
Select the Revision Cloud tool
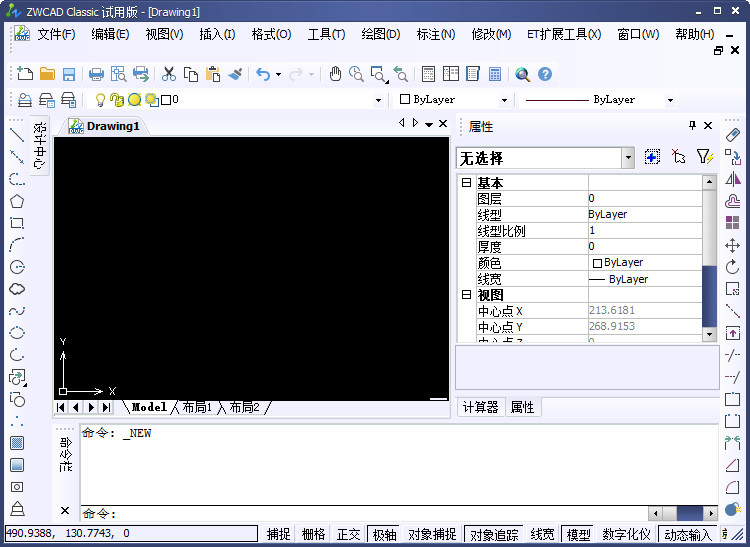point(17,289)
